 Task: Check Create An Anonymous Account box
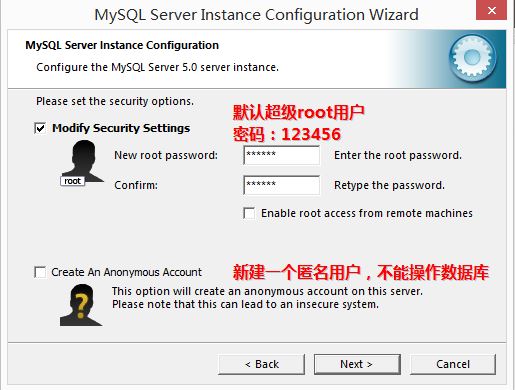pos(40,272)
